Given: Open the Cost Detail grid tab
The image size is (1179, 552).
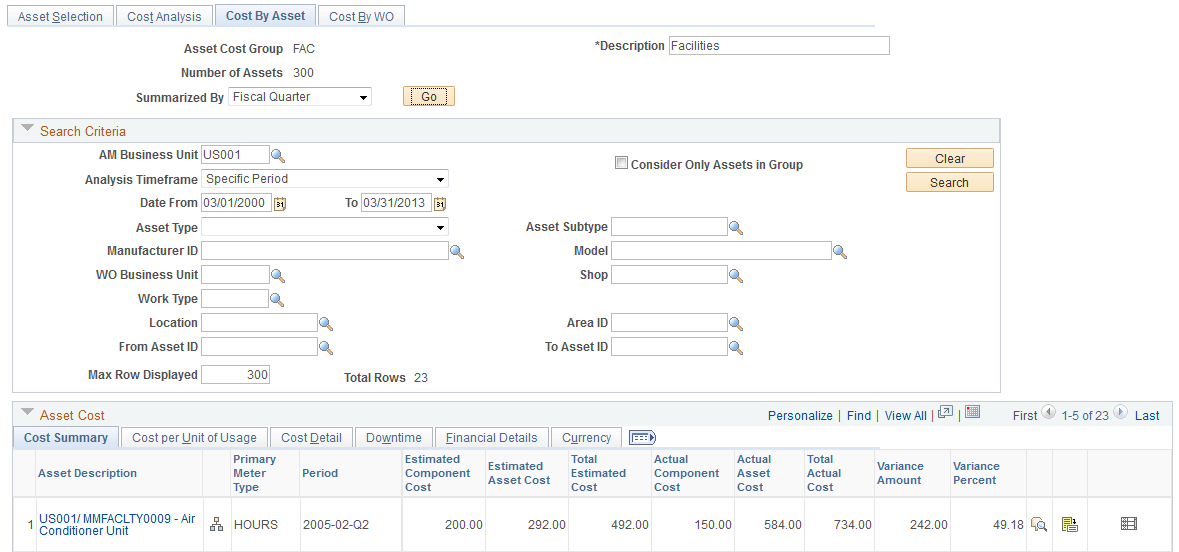Looking at the screenshot, I should click(311, 438).
